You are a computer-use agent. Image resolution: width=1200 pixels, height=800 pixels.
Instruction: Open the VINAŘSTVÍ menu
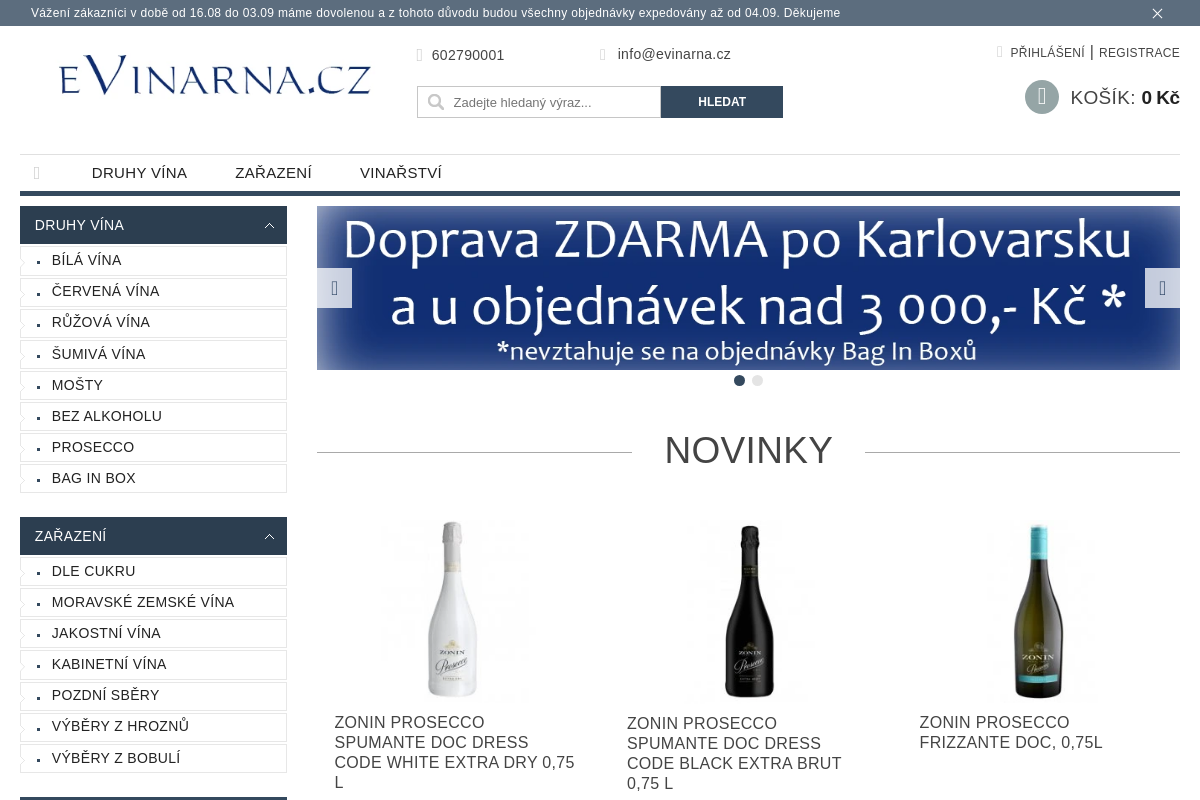click(x=400, y=172)
